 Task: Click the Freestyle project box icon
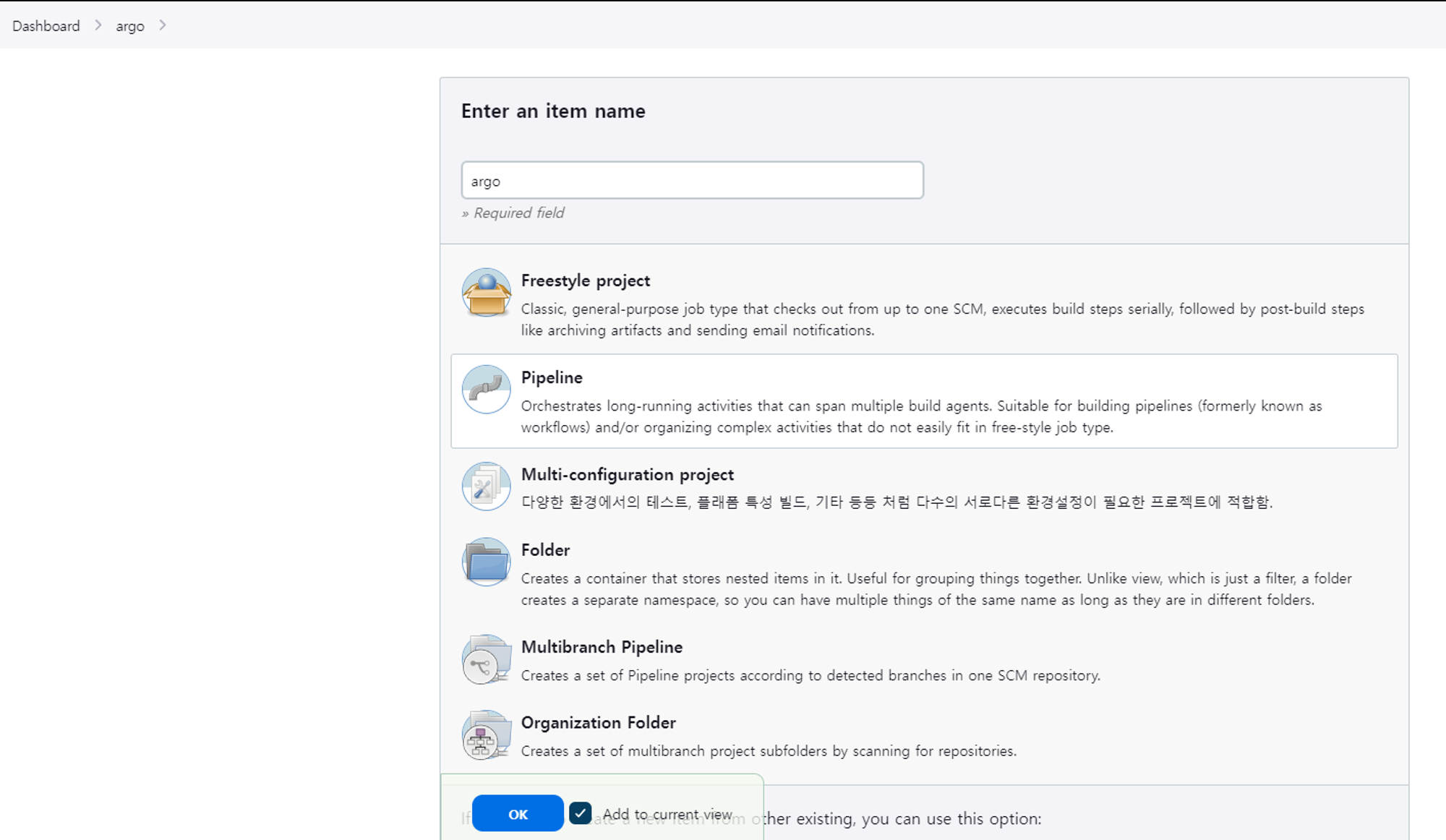486,293
